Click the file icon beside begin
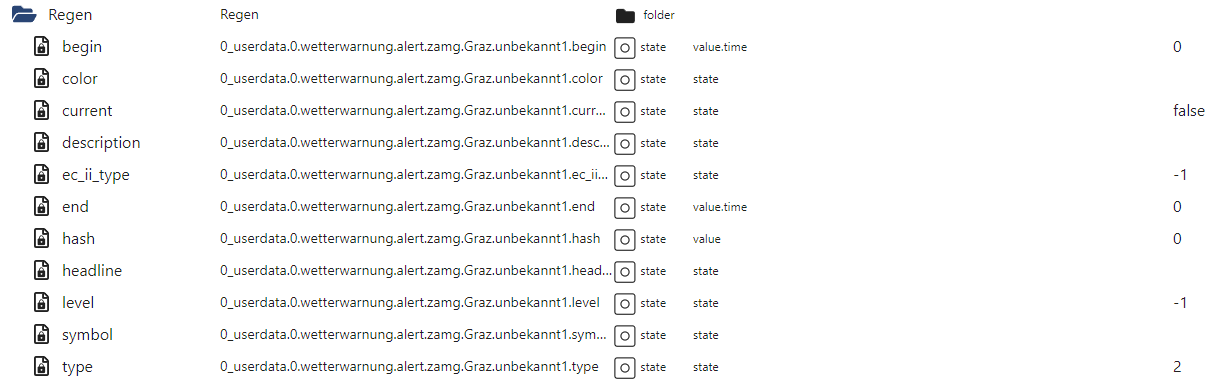1216x385 pixels. click(42, 47)
